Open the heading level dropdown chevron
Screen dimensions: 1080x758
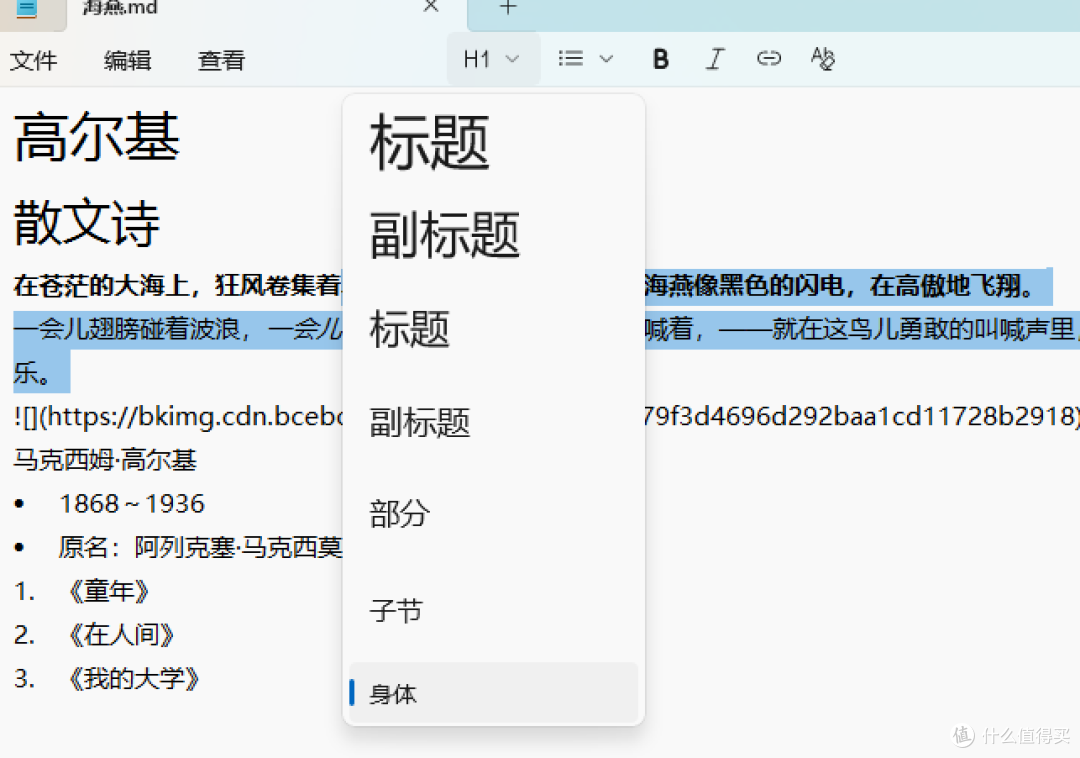pyautogui.click(x=513, y=58)
